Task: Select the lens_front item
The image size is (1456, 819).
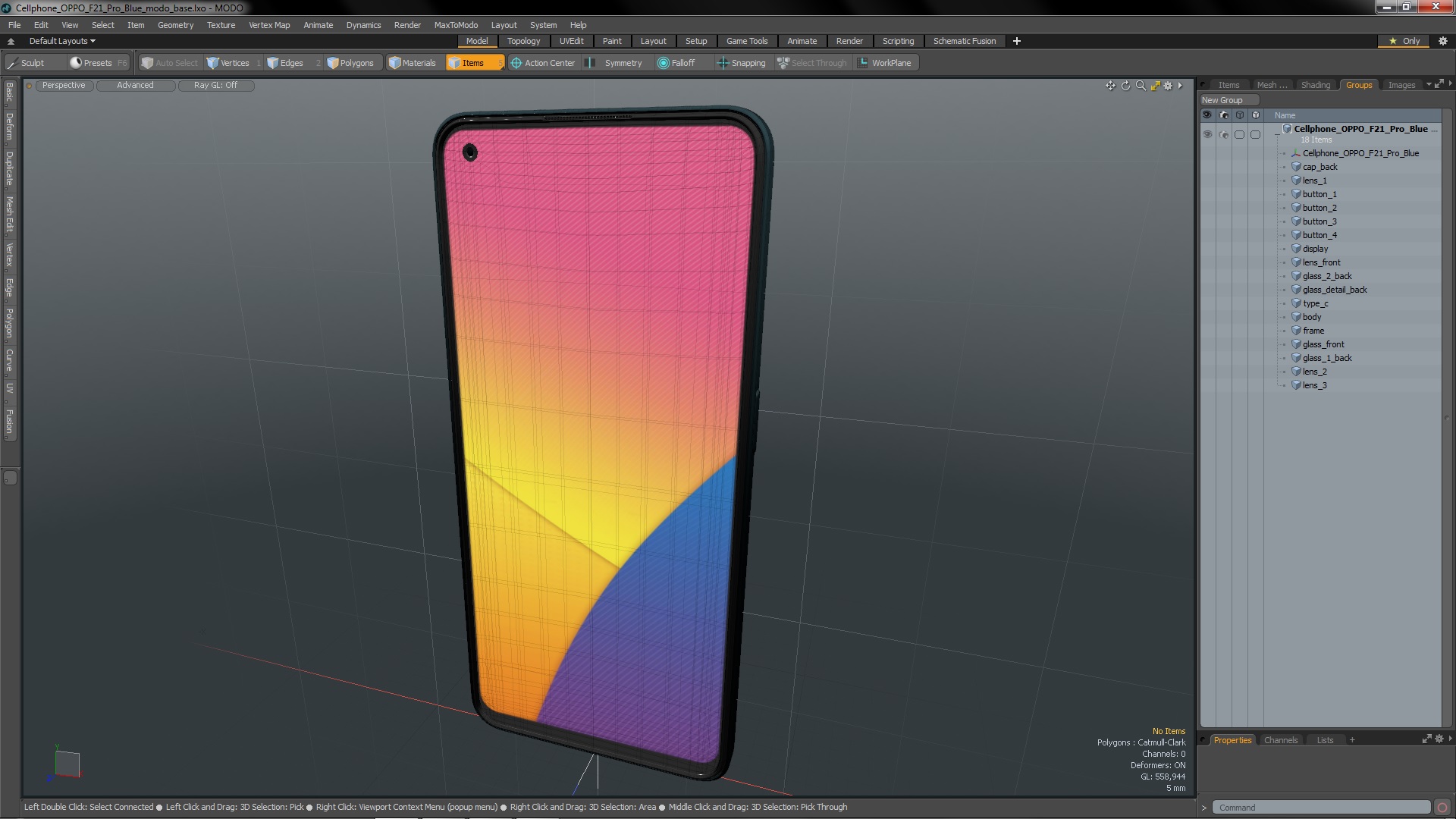Action: pos(1321,262)
